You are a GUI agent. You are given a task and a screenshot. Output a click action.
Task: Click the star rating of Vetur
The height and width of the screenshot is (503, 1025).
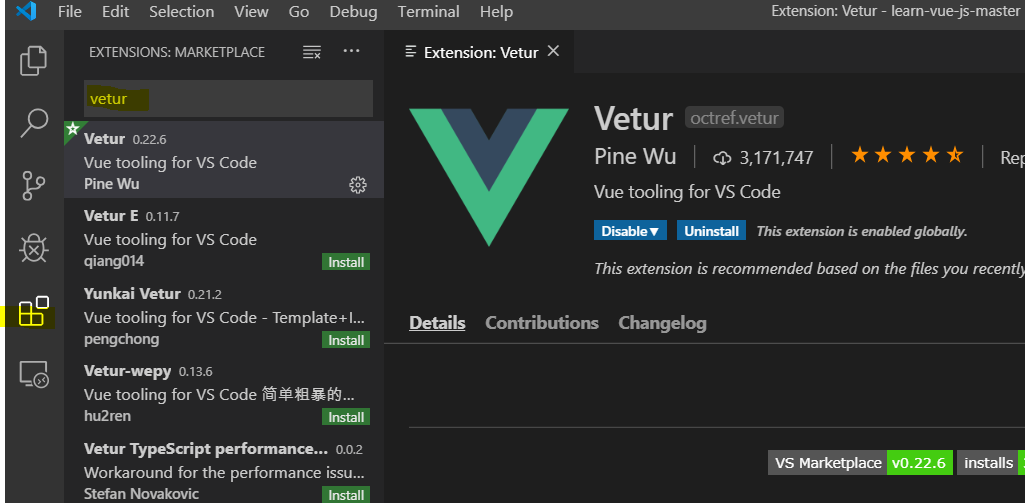907,156
